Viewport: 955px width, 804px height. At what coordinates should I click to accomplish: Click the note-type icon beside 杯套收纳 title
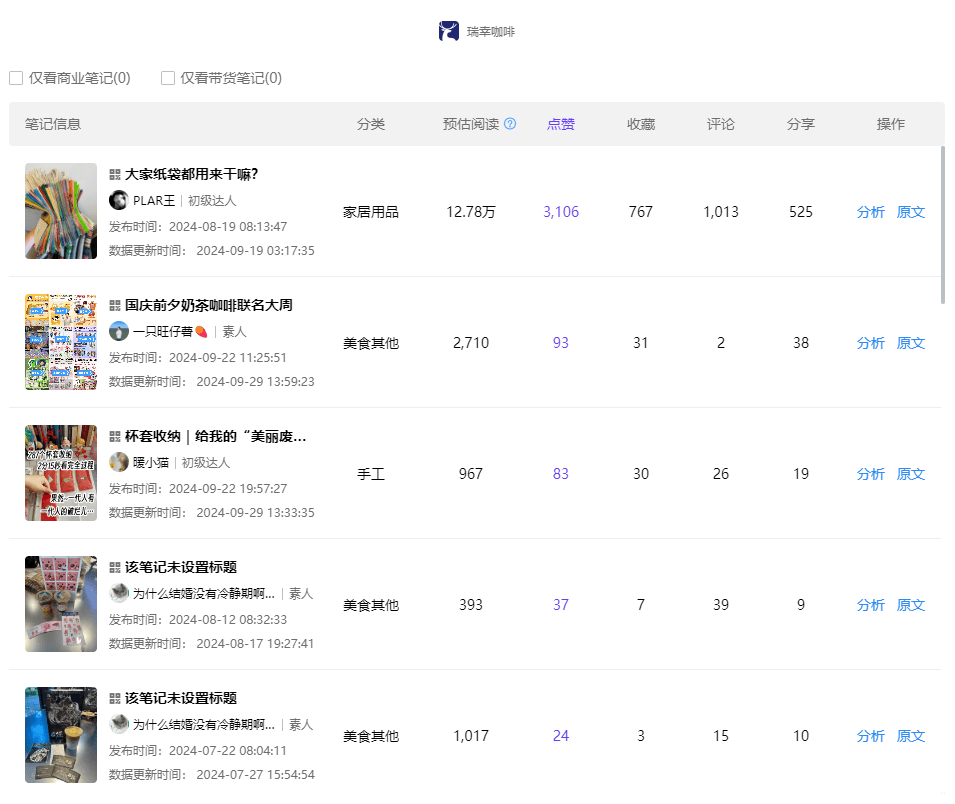pos(115,437)
